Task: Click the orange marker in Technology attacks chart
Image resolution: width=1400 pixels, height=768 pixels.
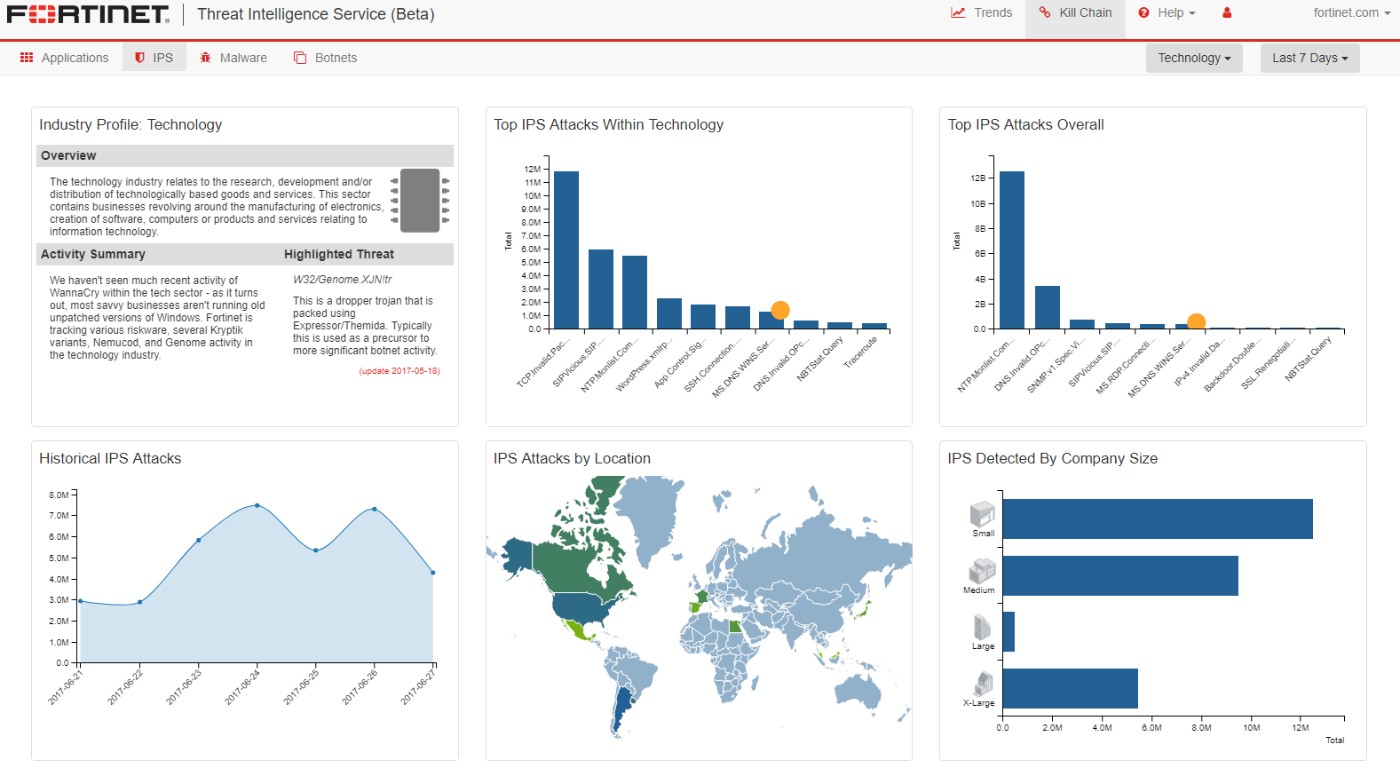Action: [x=780, y=310]
